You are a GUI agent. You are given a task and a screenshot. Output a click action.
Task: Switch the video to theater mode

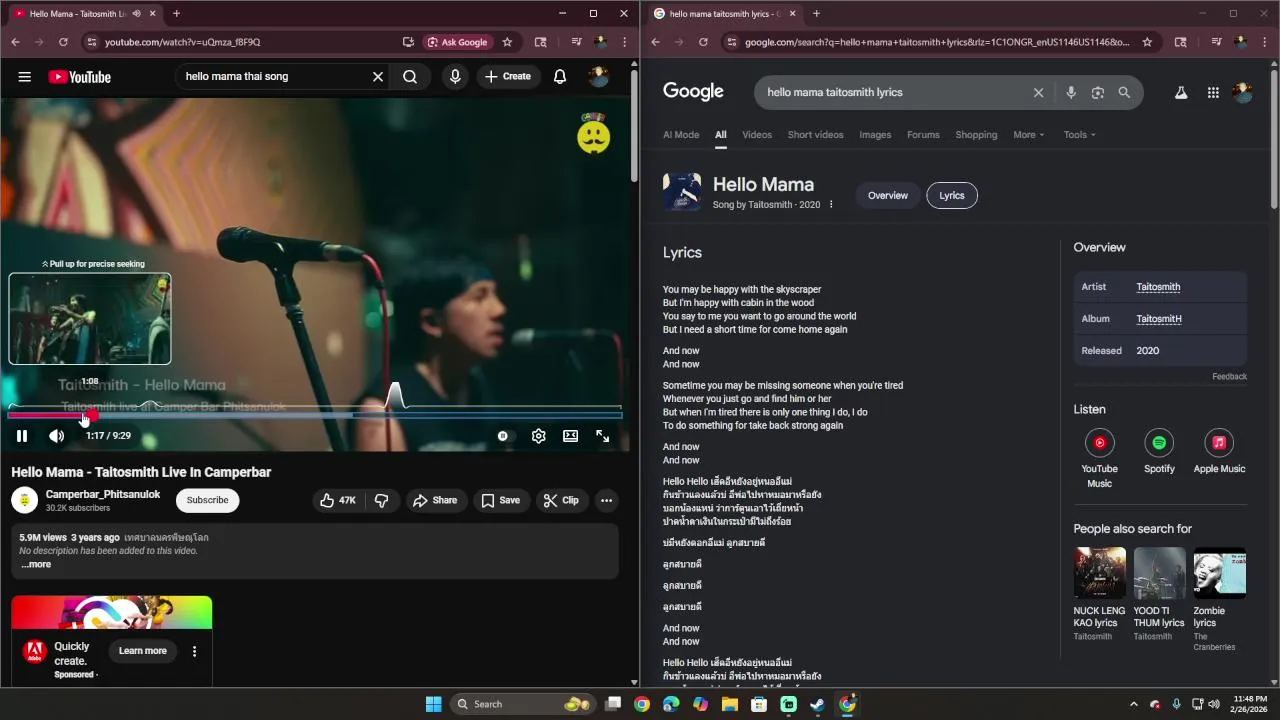(570, 436)
